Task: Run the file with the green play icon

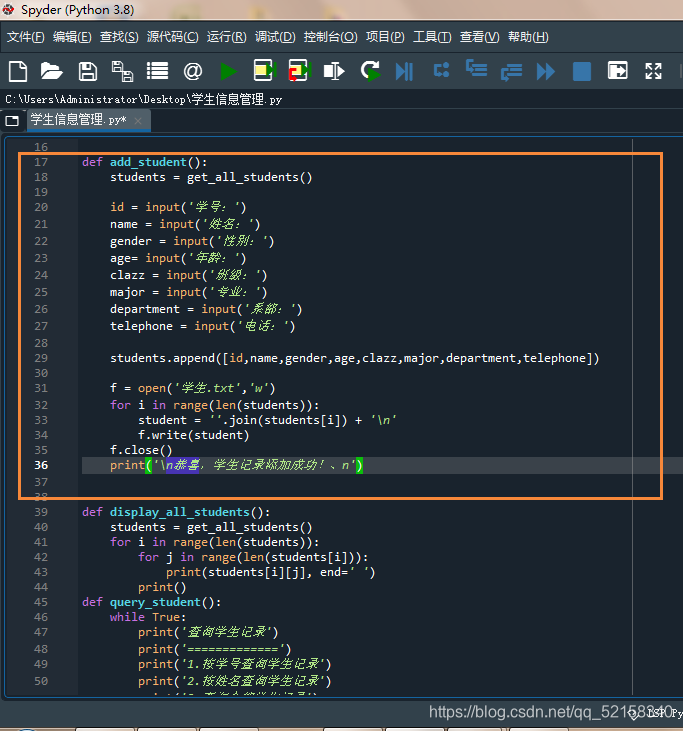Action: click(x=228, y=72)
